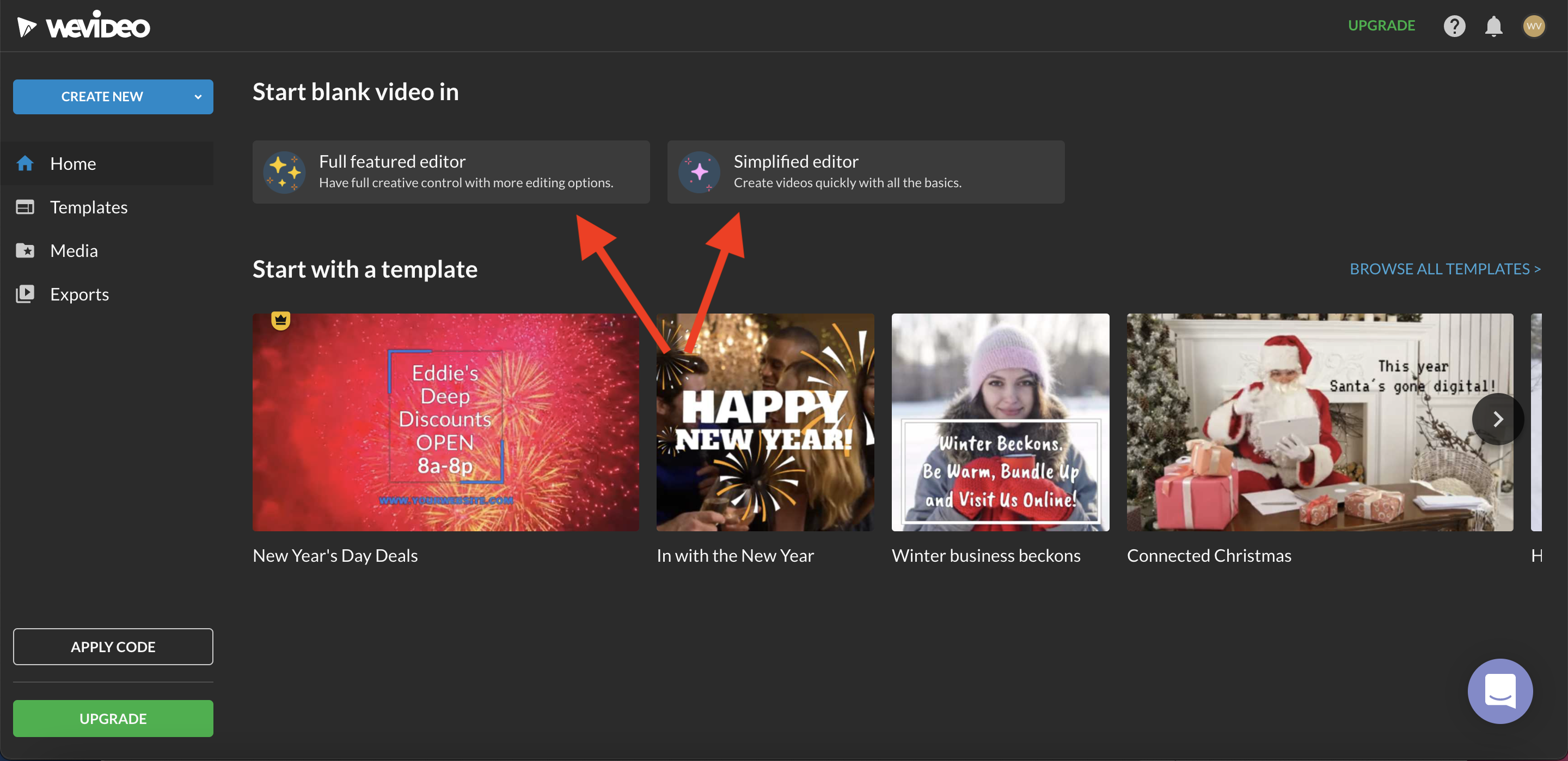Expand the CREATE NEW dropdown chevron
The height and width of the screenshot is (761, 1568).
(x=197, y=96)
